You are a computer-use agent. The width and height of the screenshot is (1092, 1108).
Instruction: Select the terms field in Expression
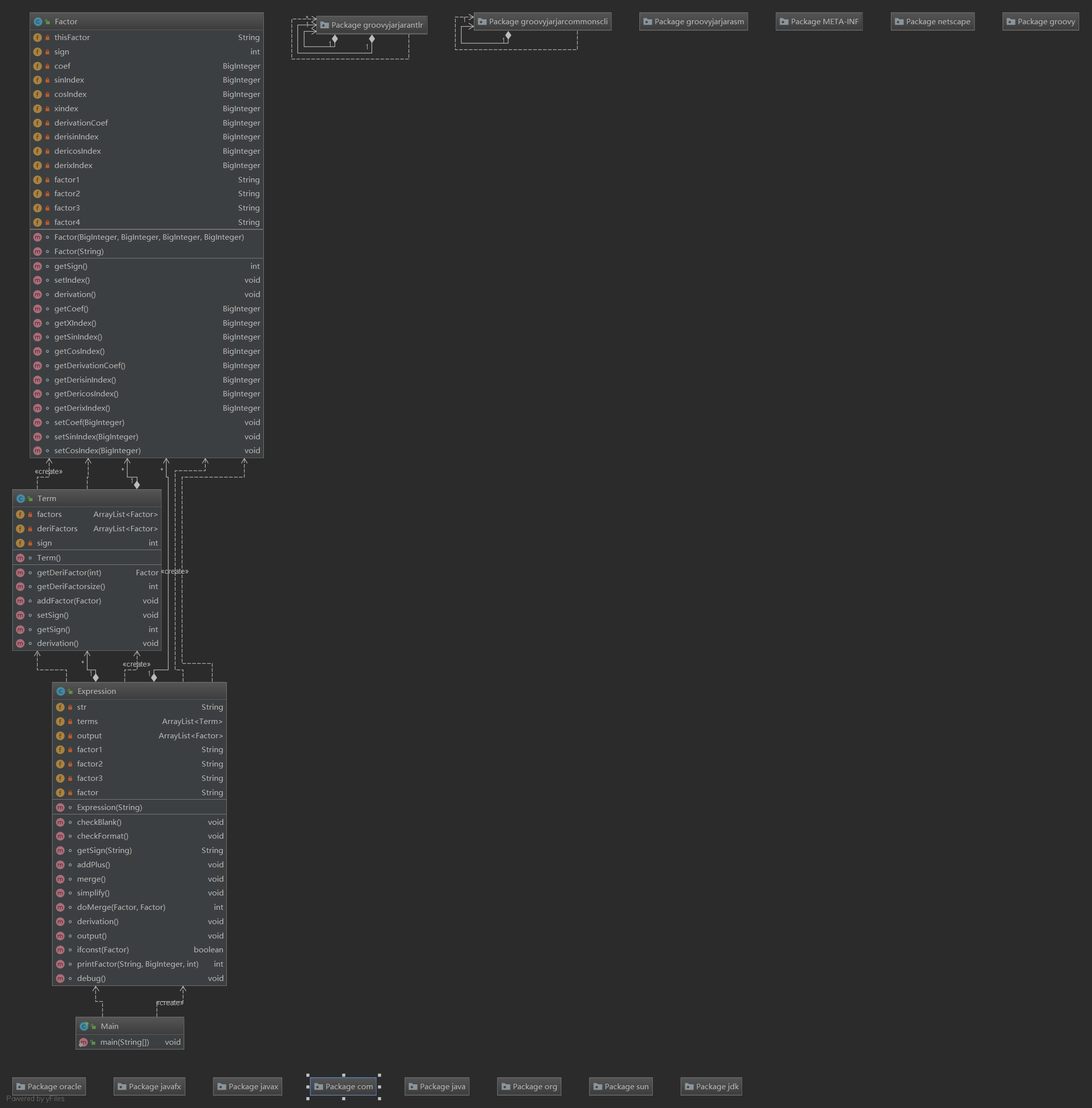pos(87,722)
